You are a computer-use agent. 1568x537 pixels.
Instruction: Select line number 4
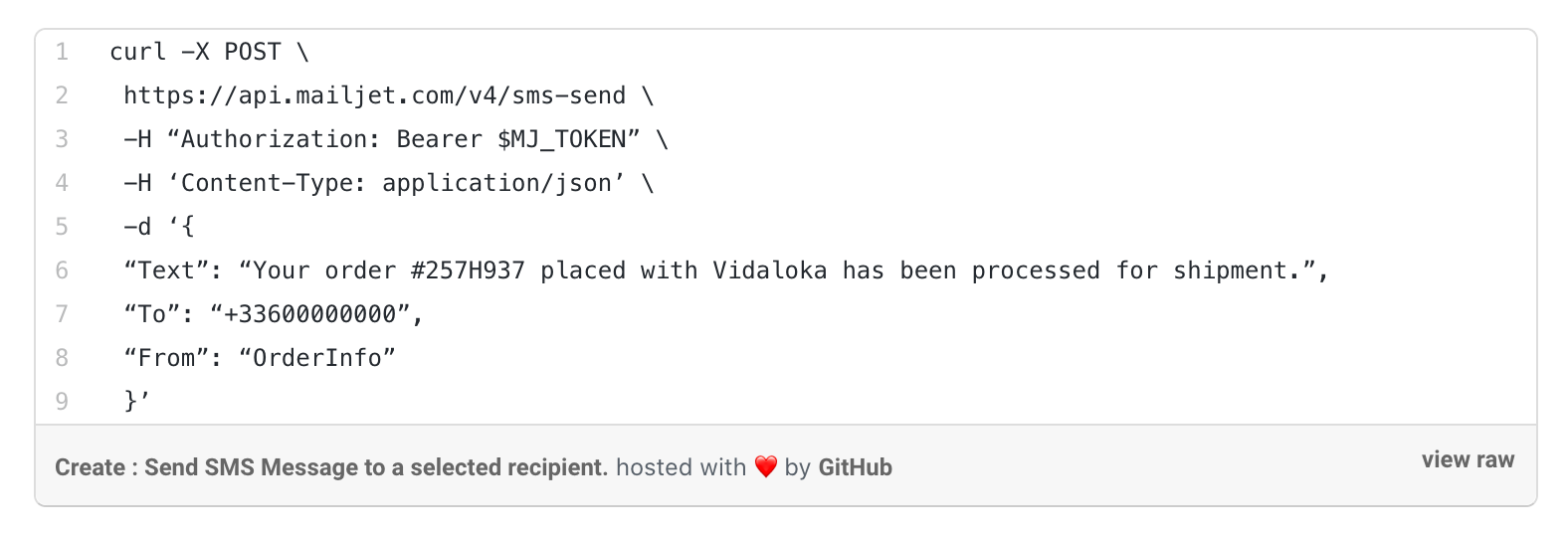coord(62,183)
